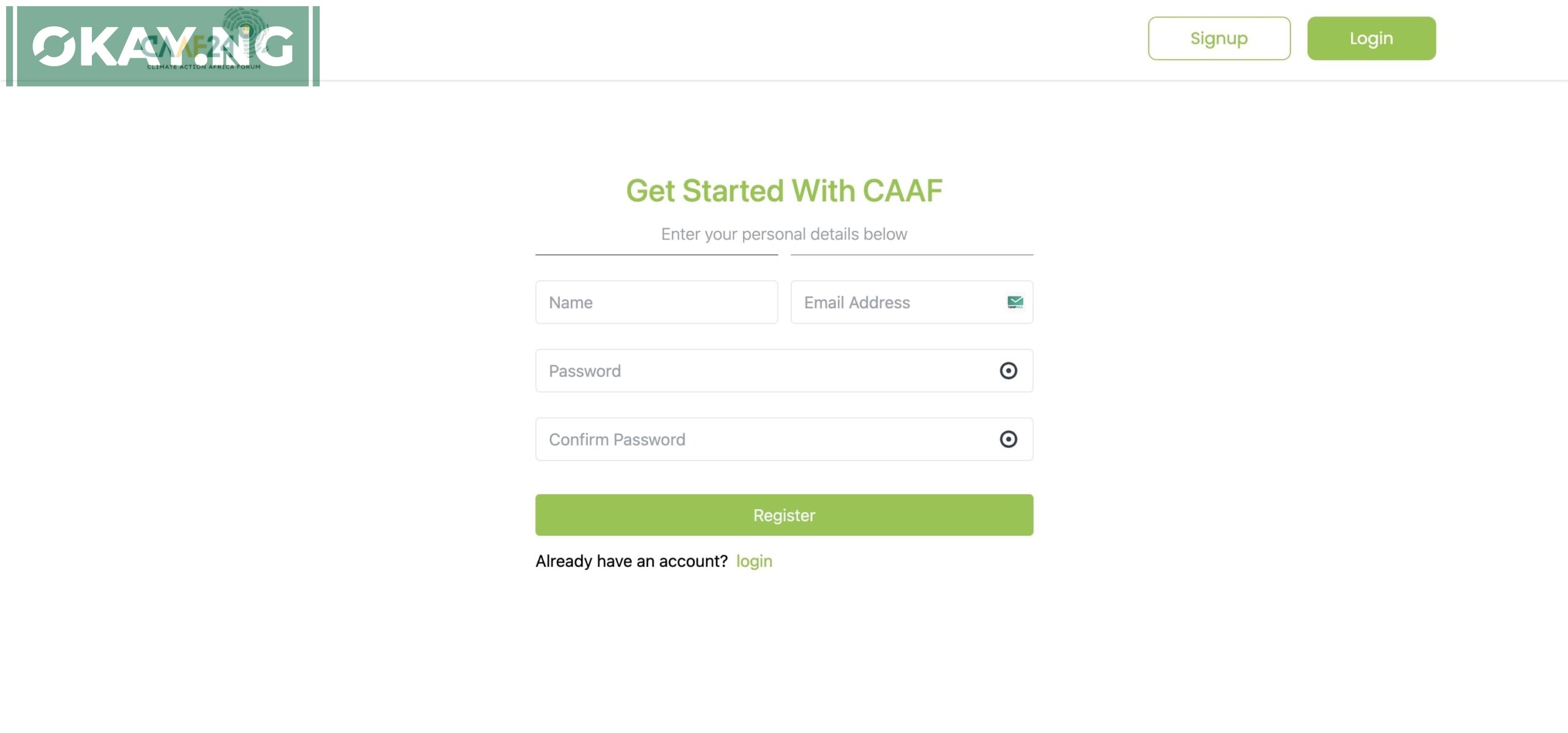Screen dimensions: 1568x733
Task: Open the Signup page from header
Action: coord(1219,39)
